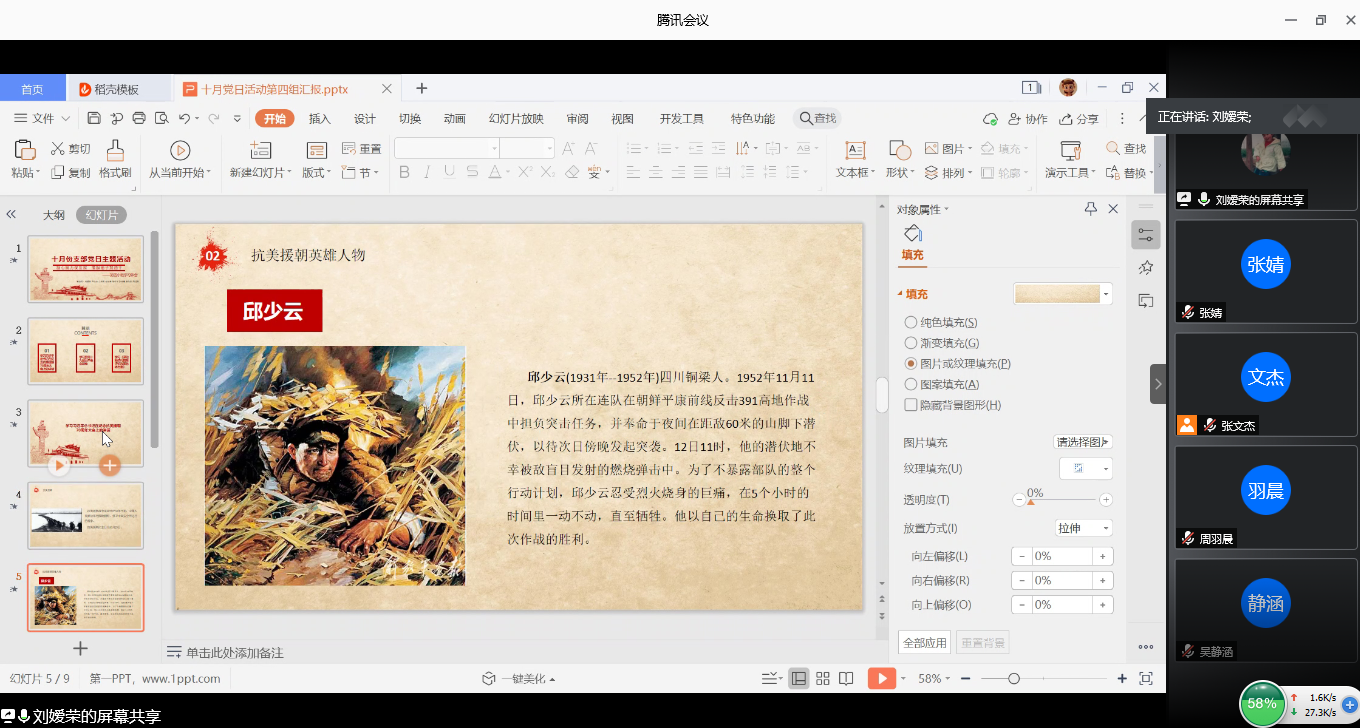Click the animation star sidebar icon
This screenshot has width=1360, height=728.
(1146, 268)
